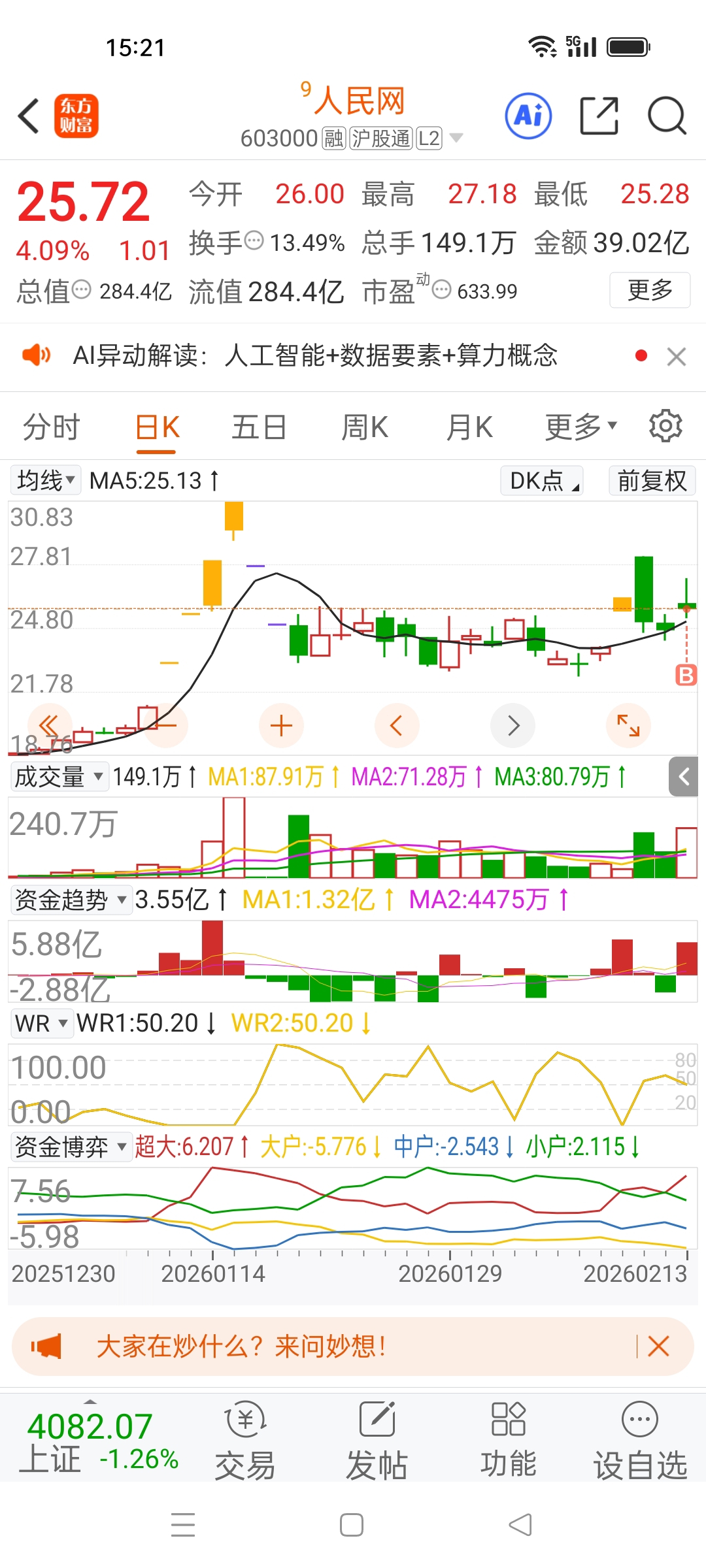Toggle 总值 info smiley icon
Screen dimensions: 706x1568
click(x=81, y=289)
